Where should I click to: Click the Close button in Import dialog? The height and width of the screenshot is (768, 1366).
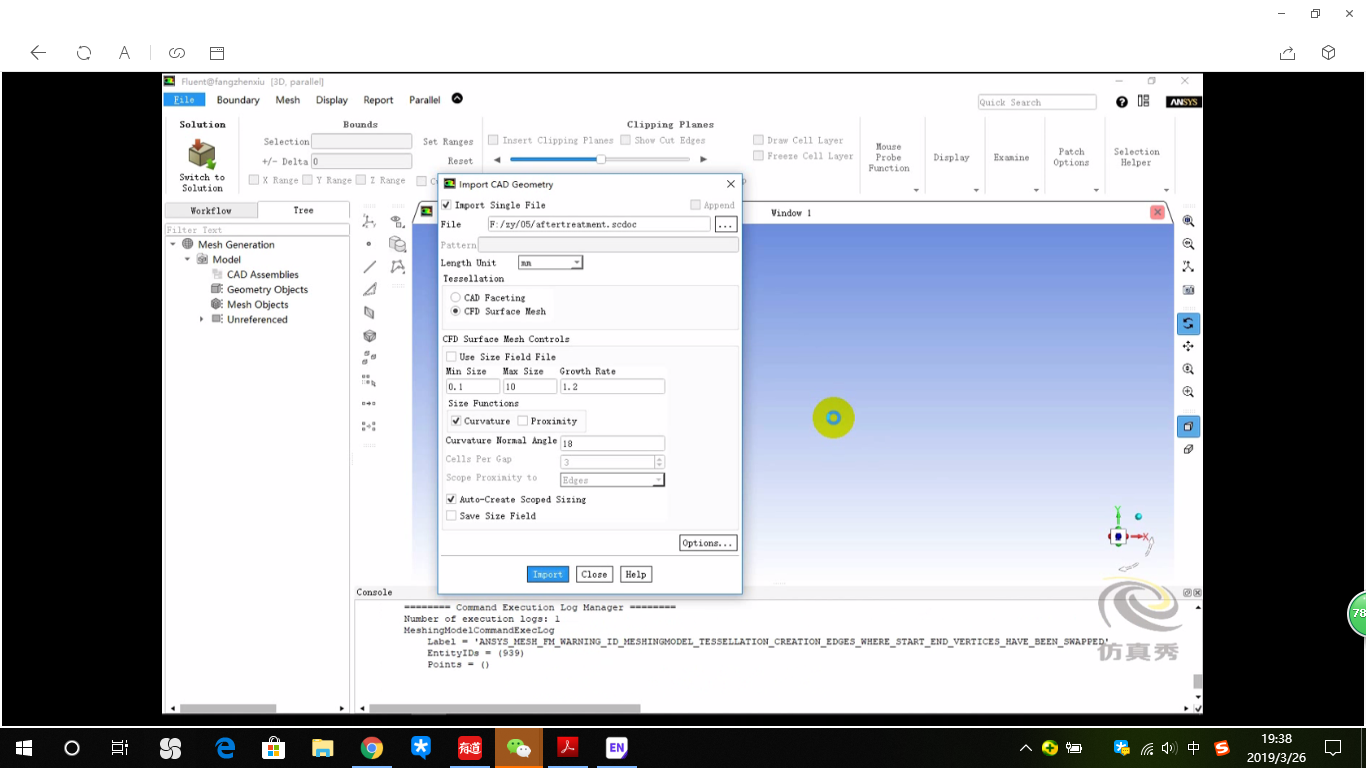(x=594, y=574)
